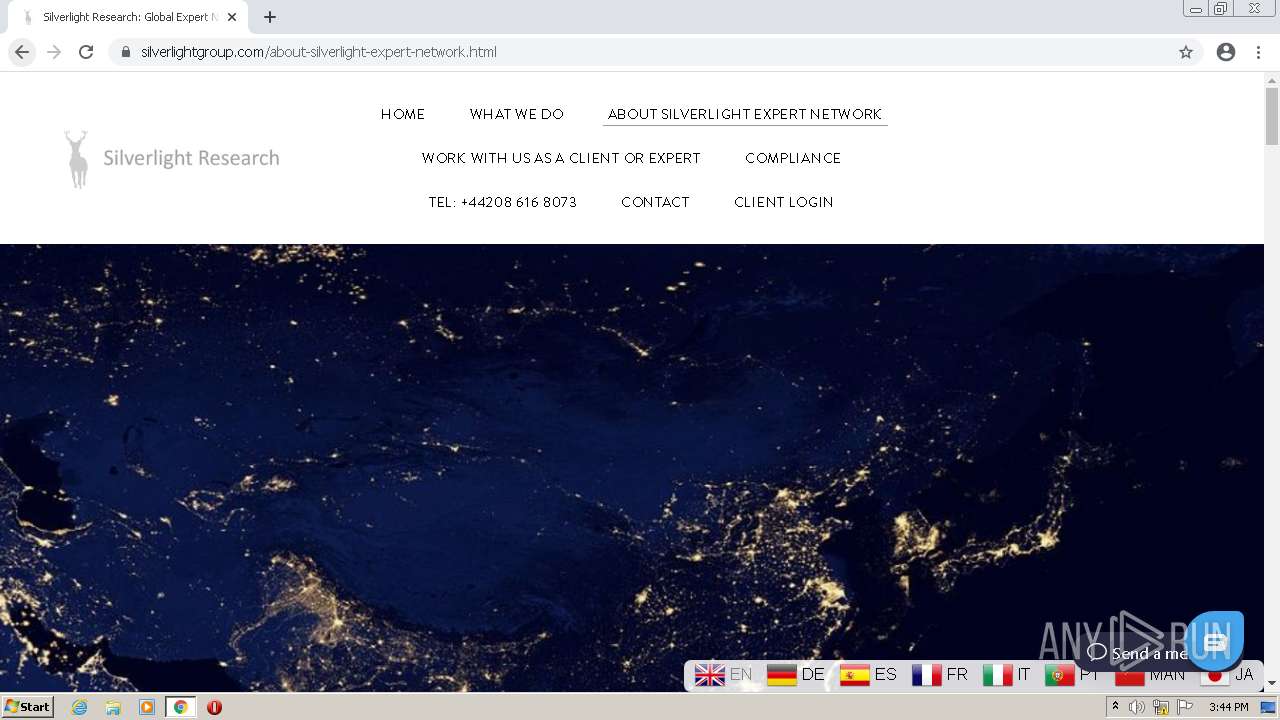This screenshot has width=1280, height=720.
Task: Click the padlock site info icon
Action: (x=125, y=52)
